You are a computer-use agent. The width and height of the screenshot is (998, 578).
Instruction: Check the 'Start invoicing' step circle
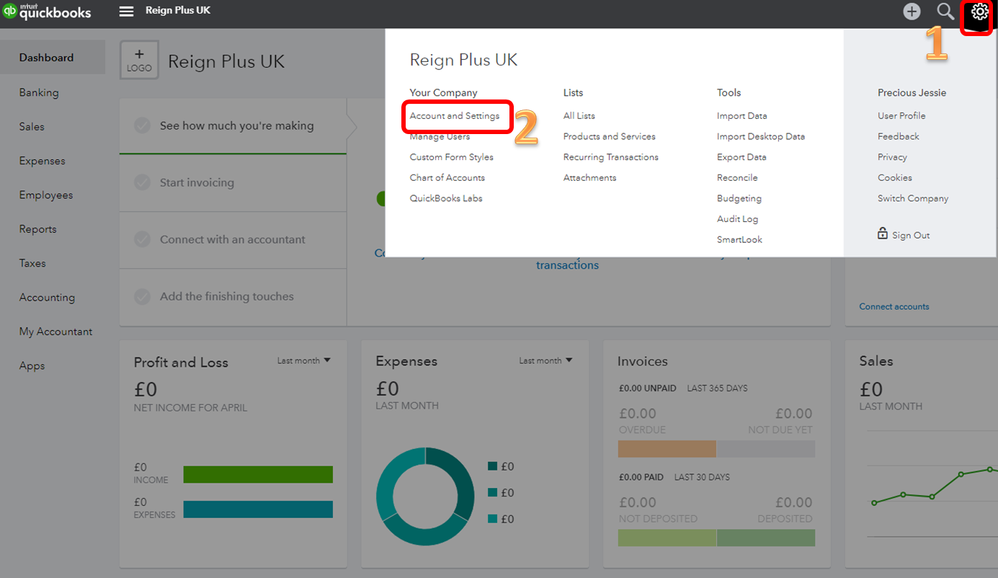tap(143, 183)
